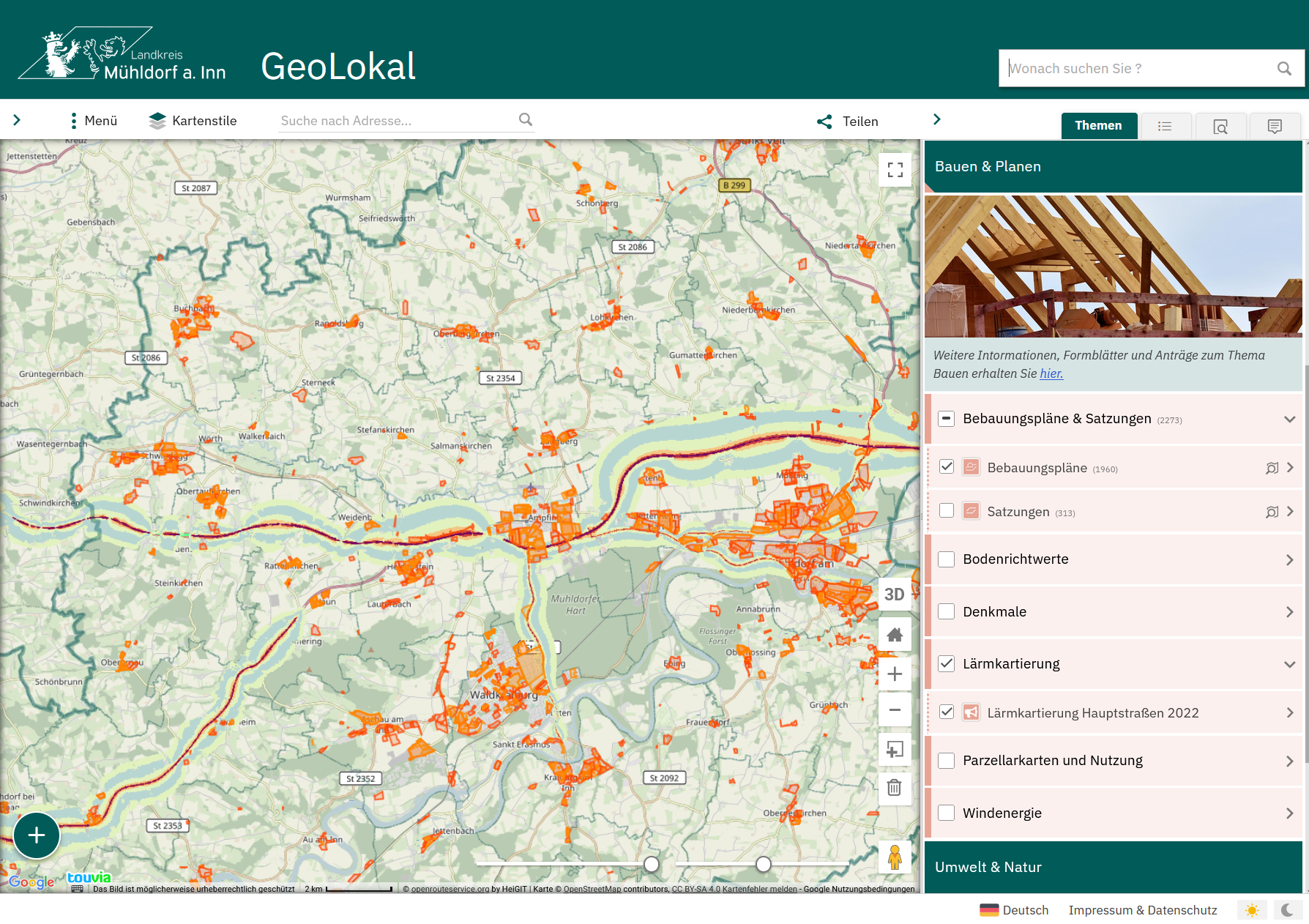Open the Menü menu

point(93,121)
